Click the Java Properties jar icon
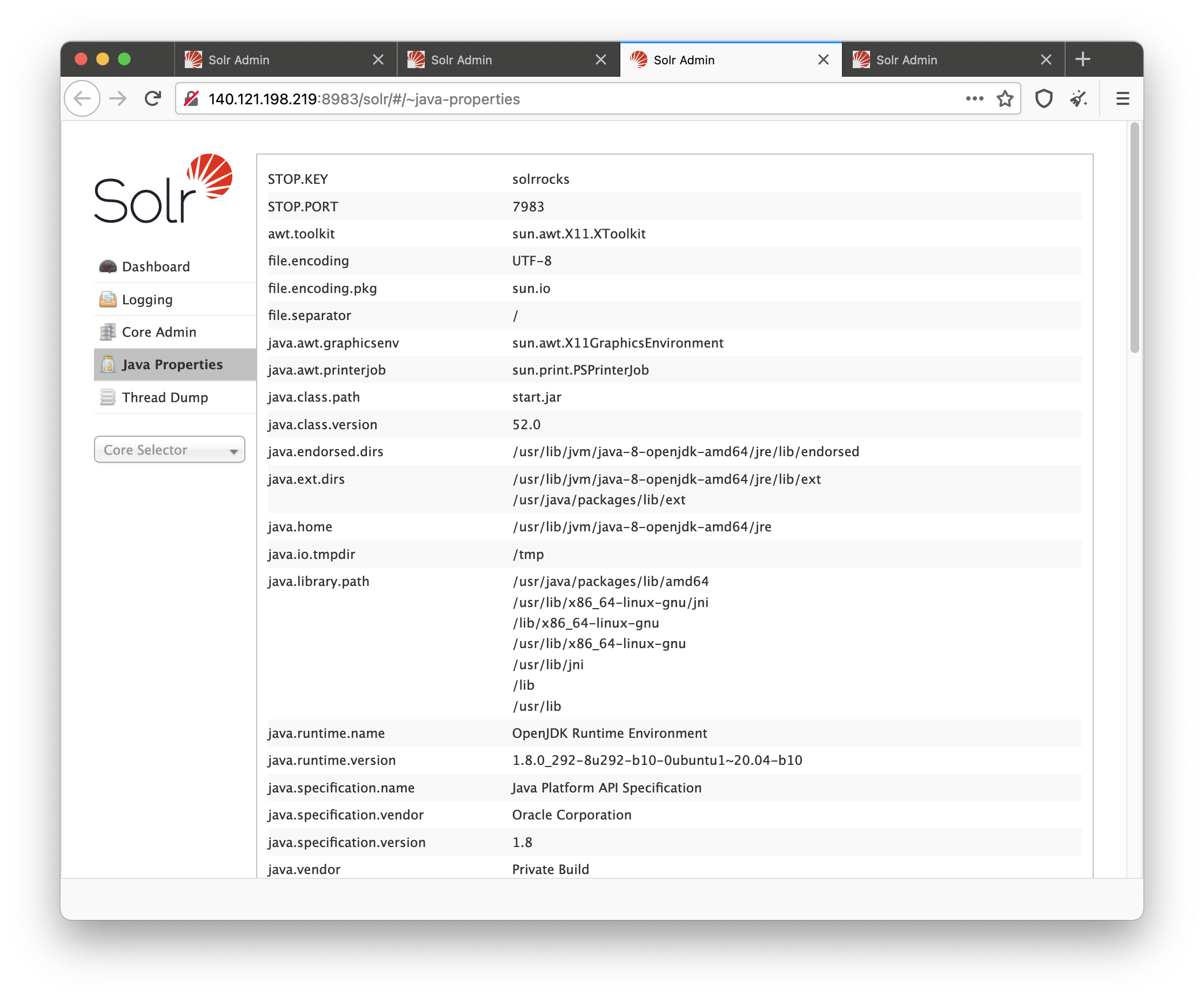 107,365
